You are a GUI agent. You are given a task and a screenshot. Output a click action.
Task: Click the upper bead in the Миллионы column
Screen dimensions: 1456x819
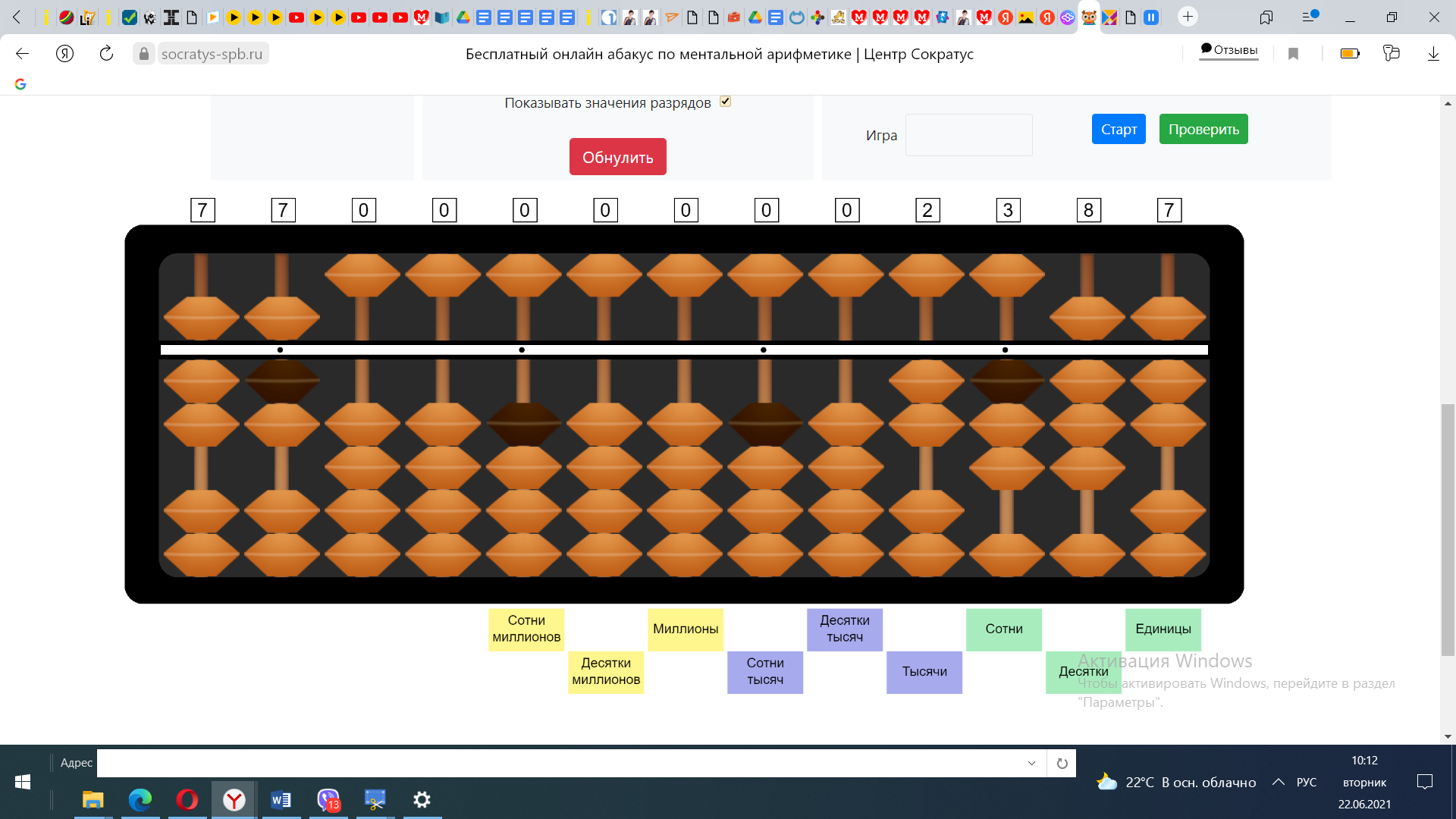685,275
